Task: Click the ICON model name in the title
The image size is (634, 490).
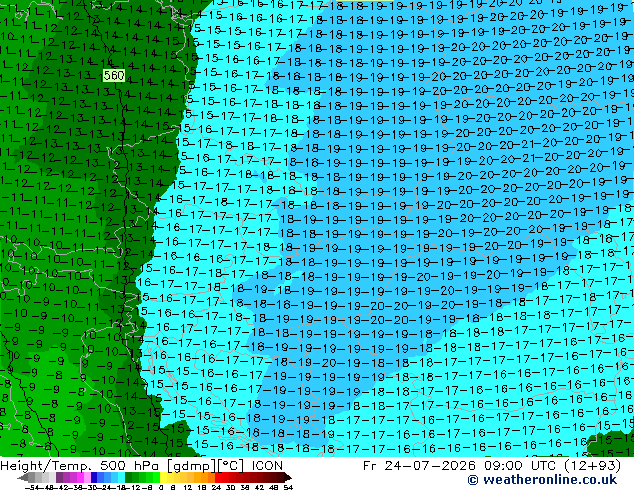Action: pos(267,465)
